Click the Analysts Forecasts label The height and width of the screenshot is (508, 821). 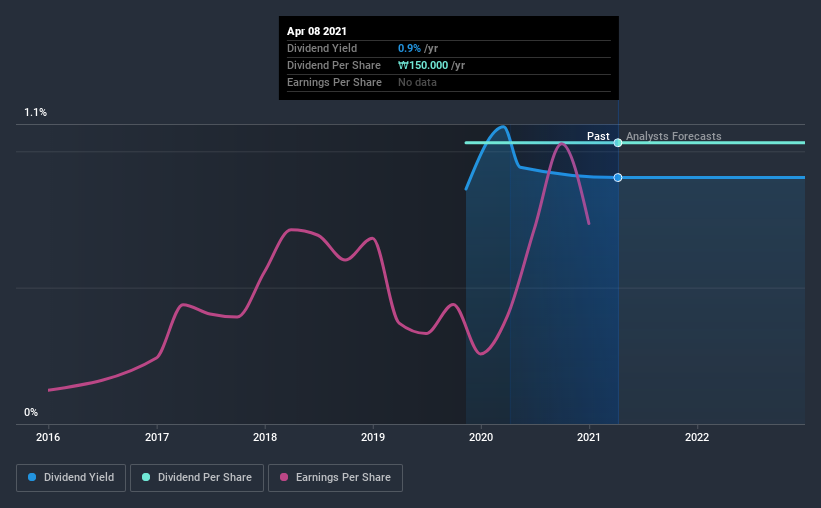(x=673, y=136)
